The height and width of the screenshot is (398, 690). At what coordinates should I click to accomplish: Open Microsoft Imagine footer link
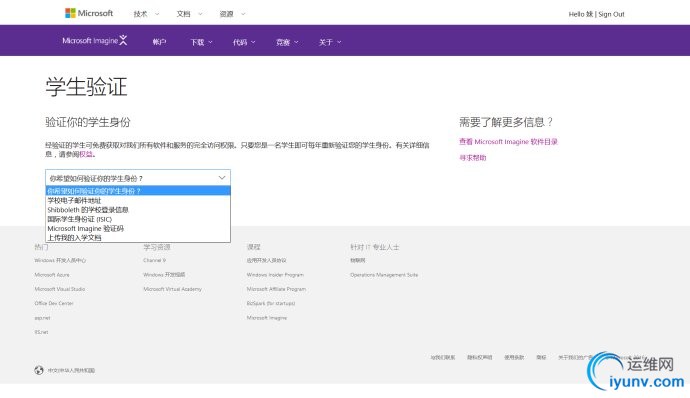pyautogui.click(x=267, y=317)
